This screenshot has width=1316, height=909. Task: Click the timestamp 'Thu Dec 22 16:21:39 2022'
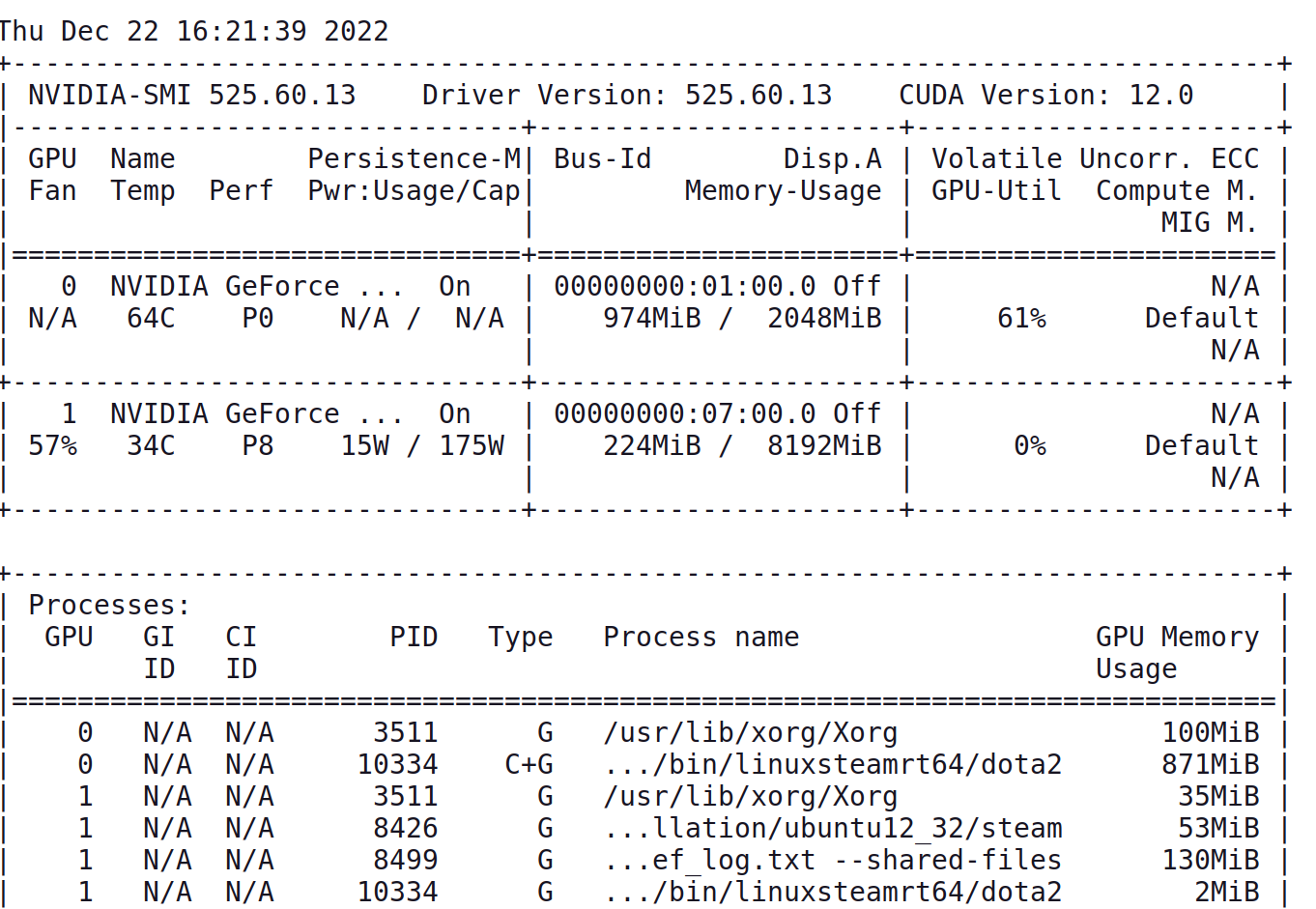pyautogui.click(x=193, y=31)
